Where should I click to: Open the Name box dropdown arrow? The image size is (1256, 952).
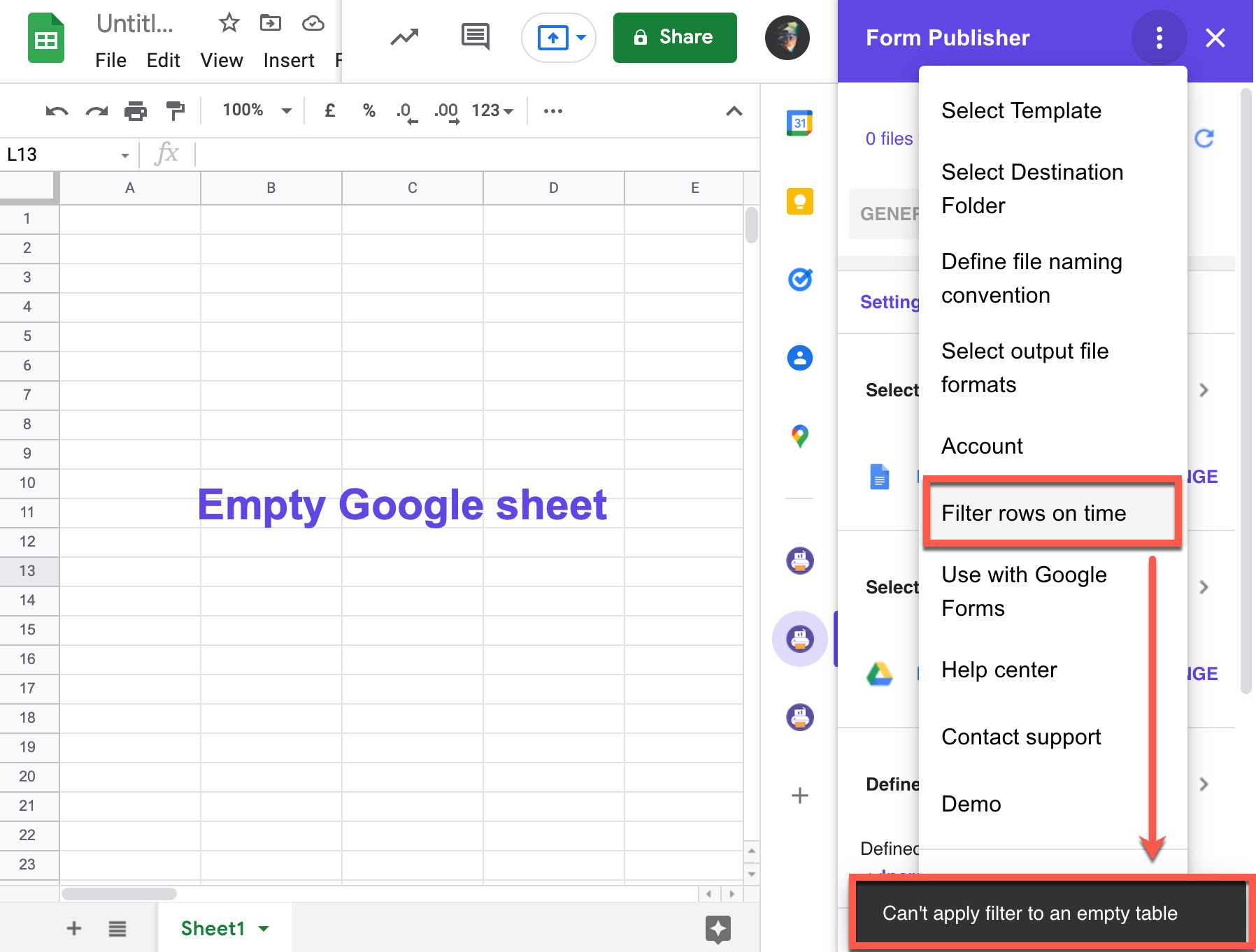125,155
